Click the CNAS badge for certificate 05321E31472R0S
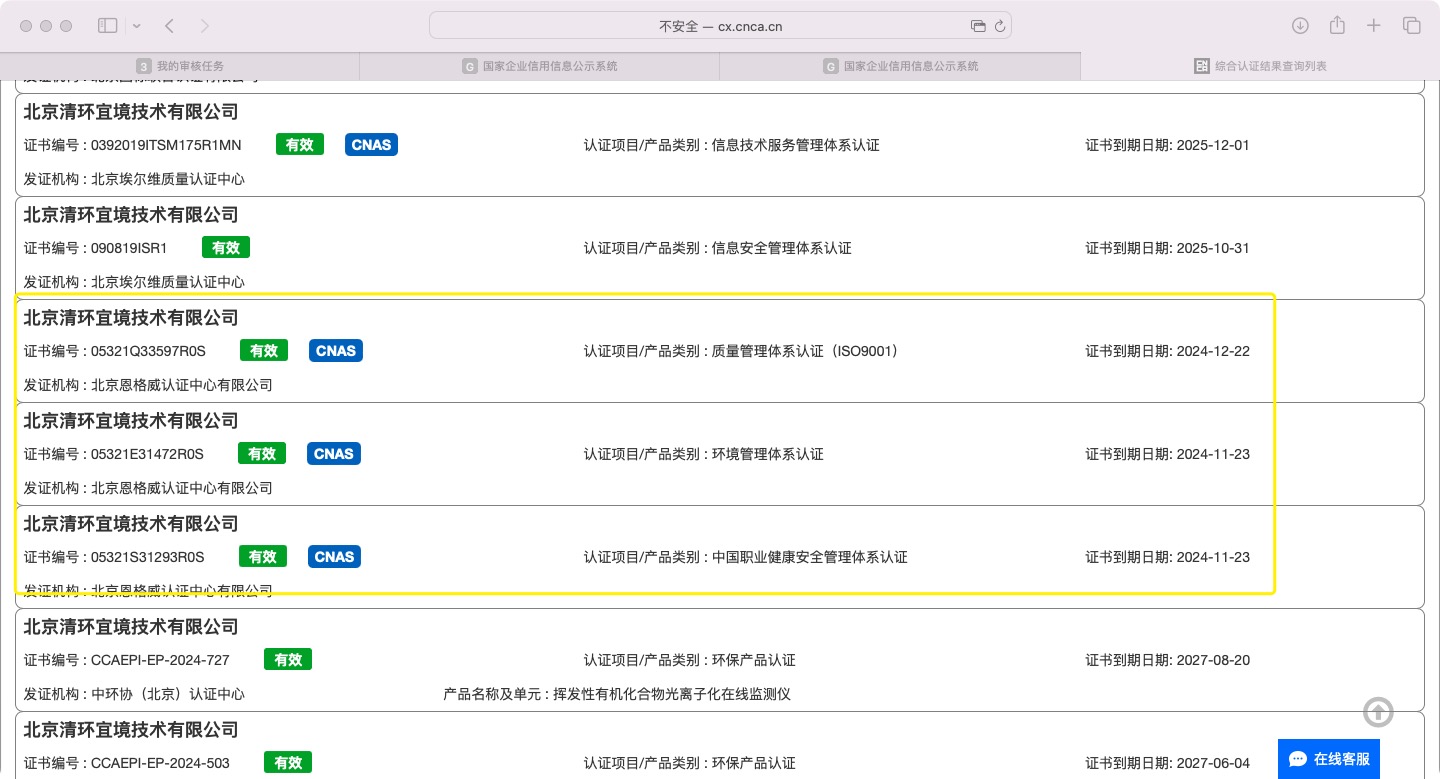 (x=334, y=454)
